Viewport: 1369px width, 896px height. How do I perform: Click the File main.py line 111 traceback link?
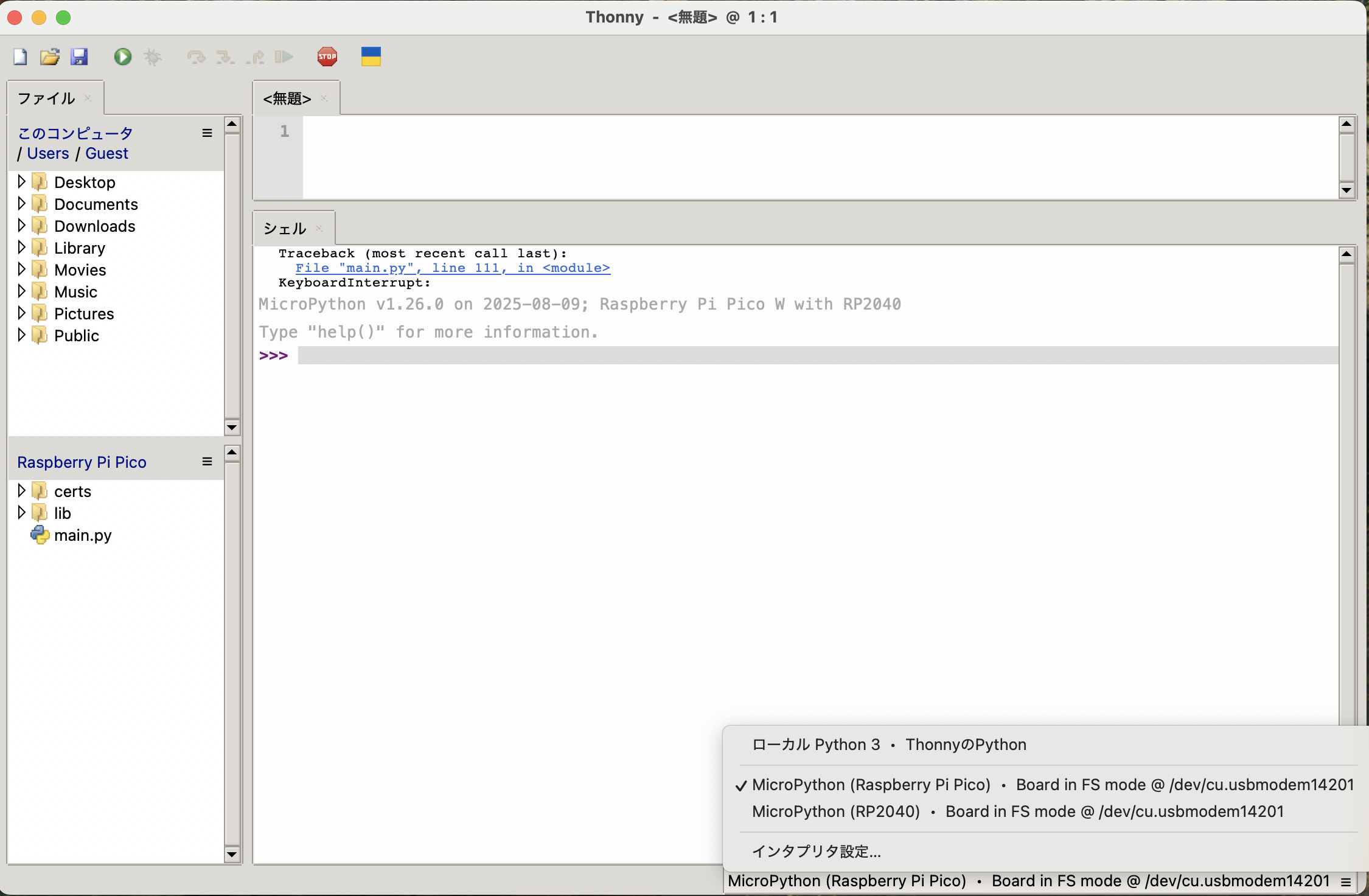[452, 268]
